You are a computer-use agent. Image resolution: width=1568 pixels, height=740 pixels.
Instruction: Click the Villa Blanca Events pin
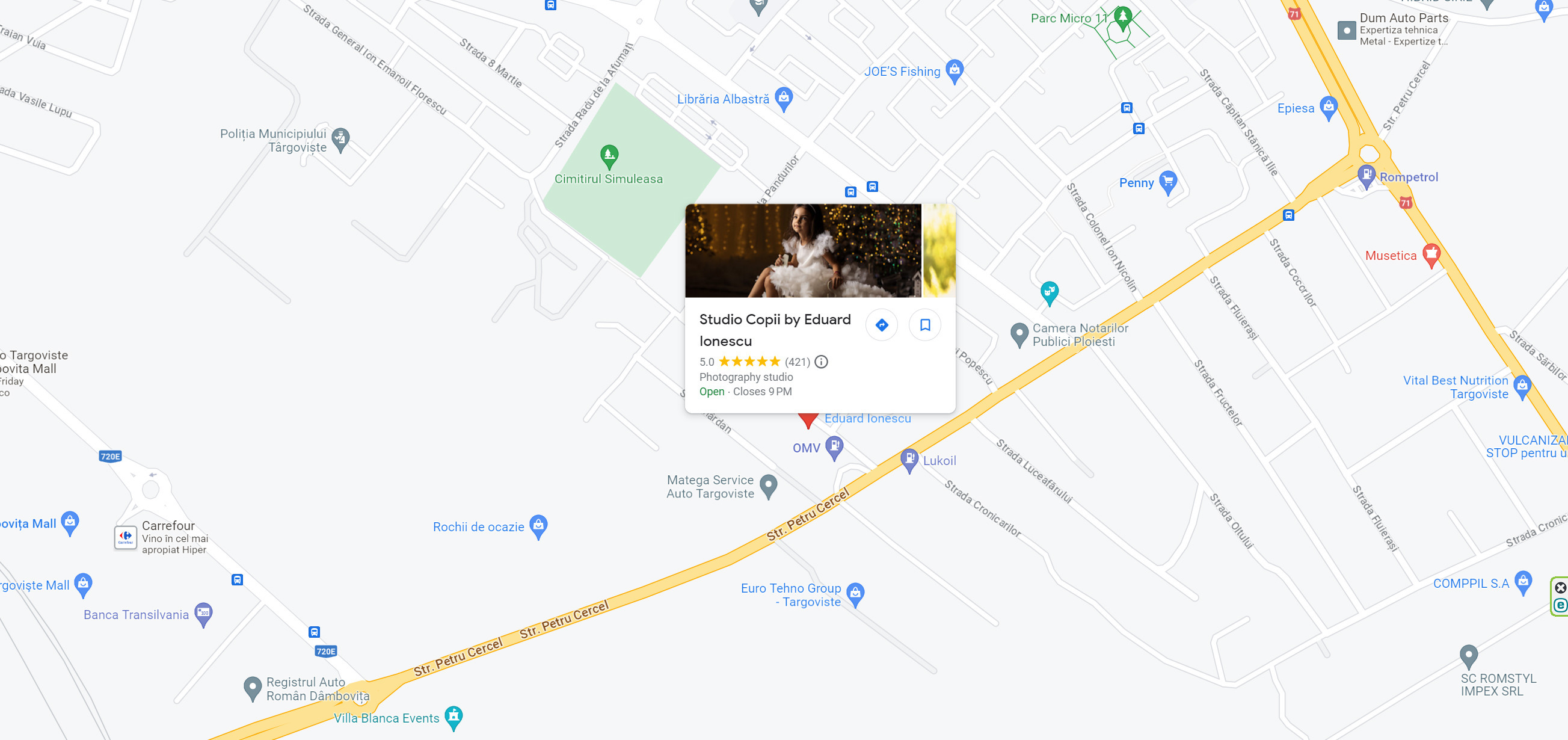[x=453, y=718]
